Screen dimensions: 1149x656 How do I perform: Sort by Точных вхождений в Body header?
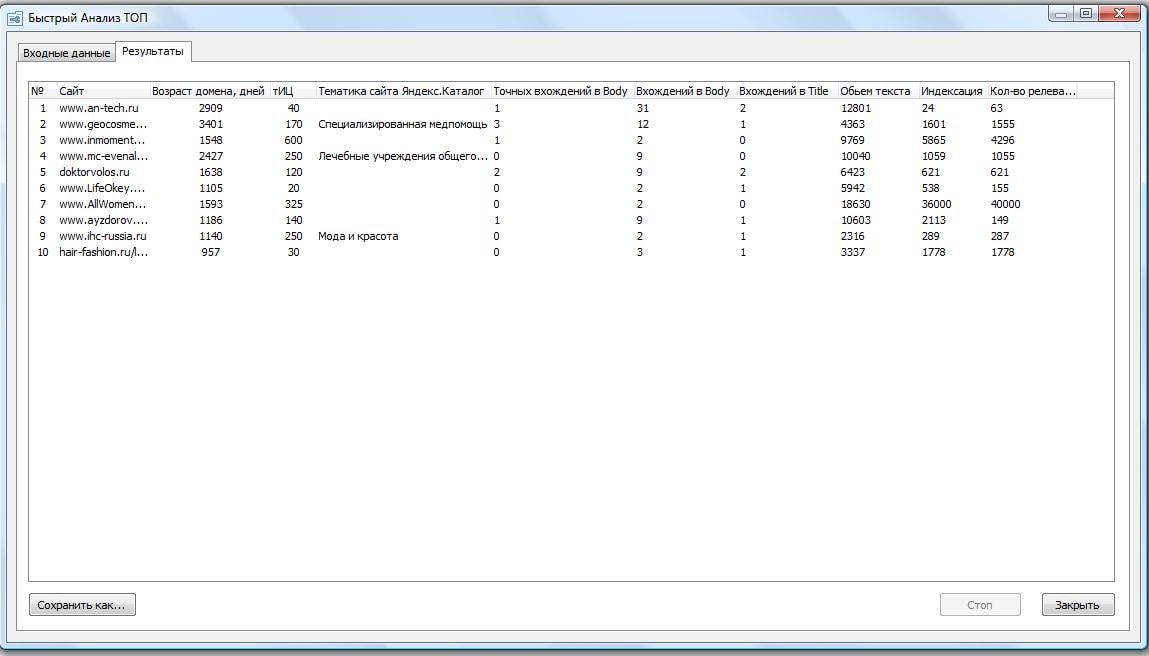560,91
